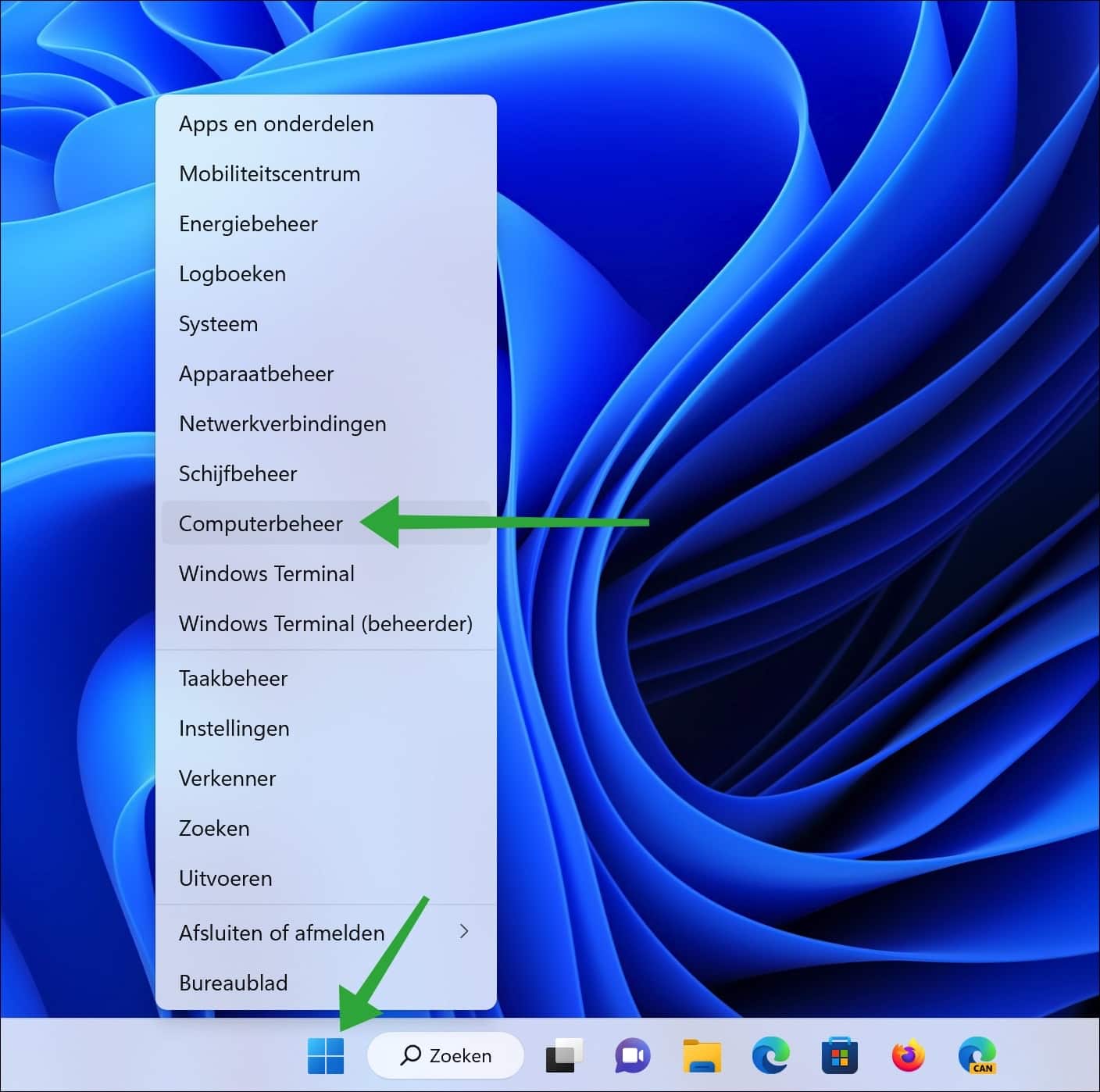
Task: Choose Schijfbeheer
Action: click(x=326, y=473)
